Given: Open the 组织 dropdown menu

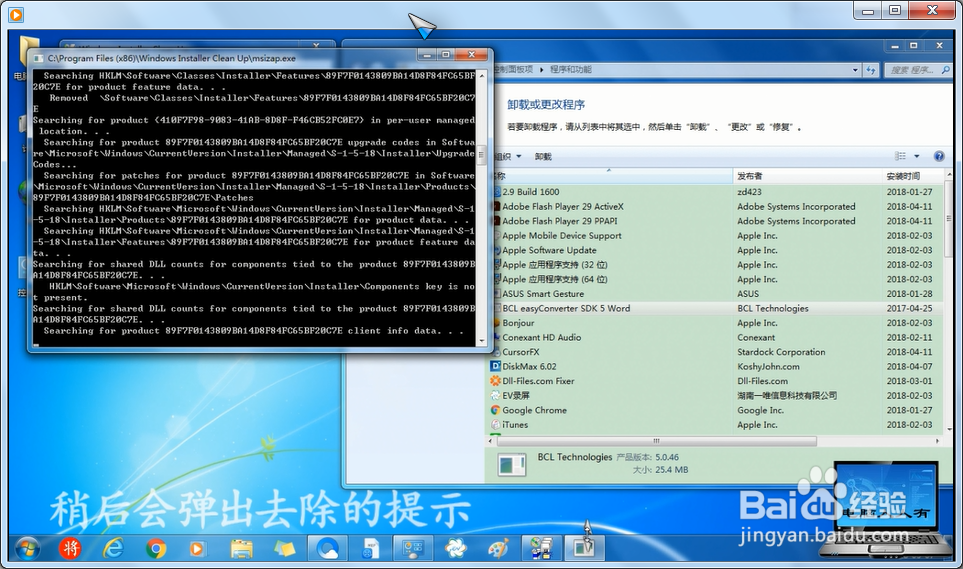Looking at the screenshot, I should click(509, 156).
